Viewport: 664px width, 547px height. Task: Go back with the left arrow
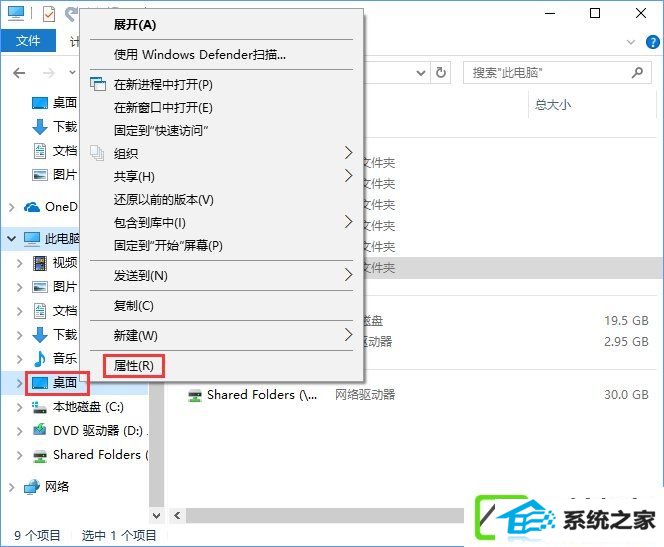pos(19,73)
